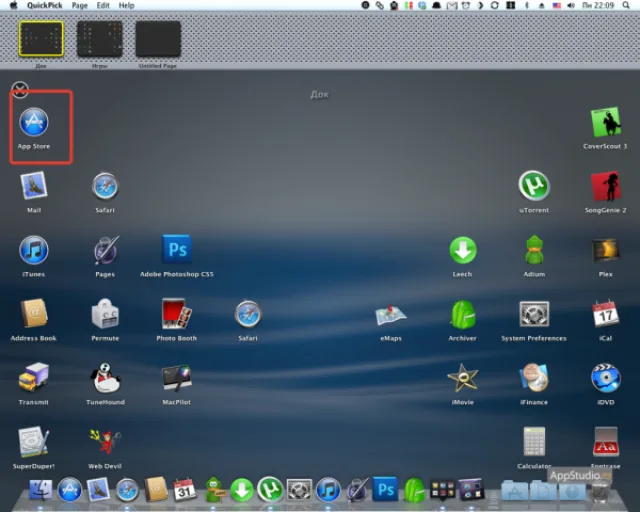Image resolution: width=640 pixels, height=512 pixels.
Task: Open the QuickPick application menu
Action: pyautogui.click(x=44, y=5)
